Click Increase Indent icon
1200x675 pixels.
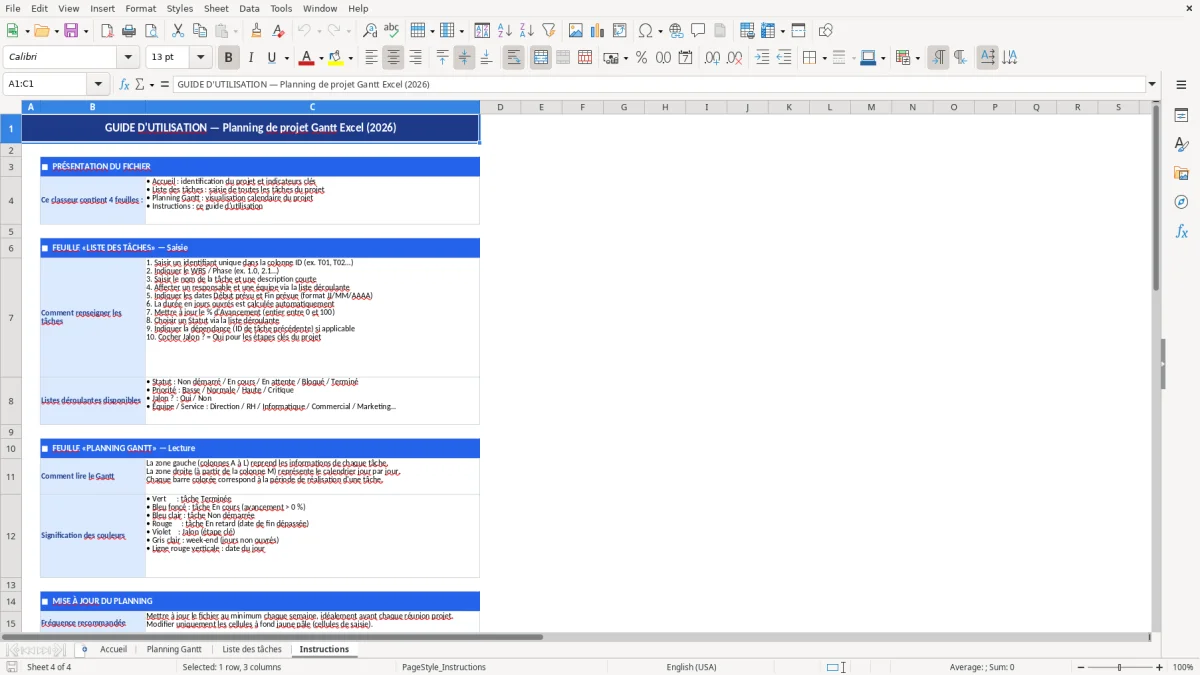762,58
